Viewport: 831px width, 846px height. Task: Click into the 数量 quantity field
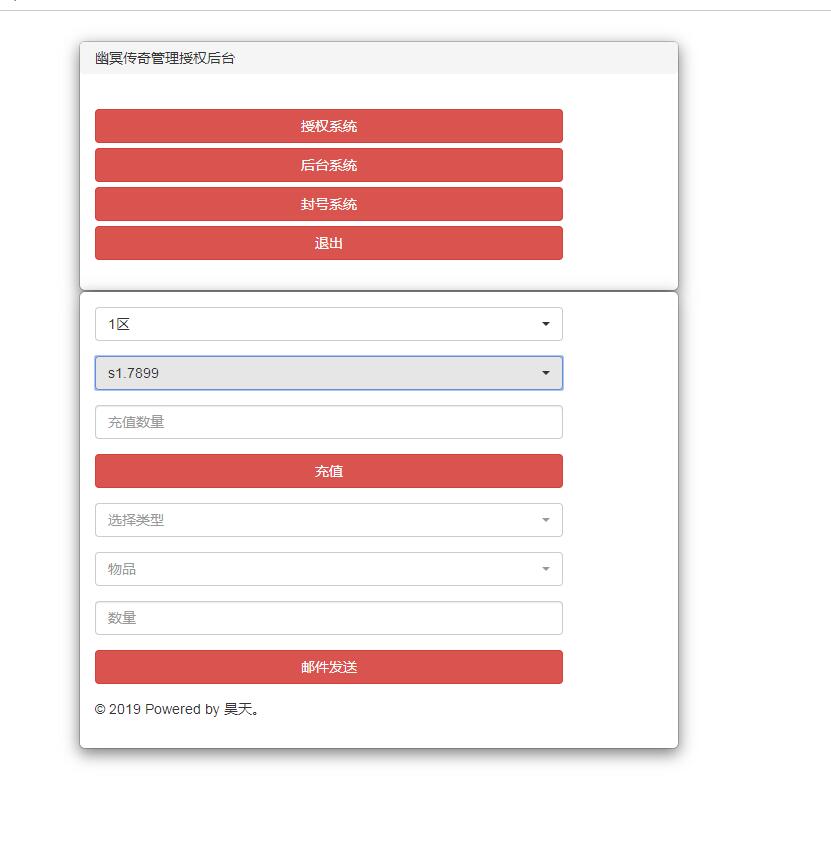click(x=328, y=618)
